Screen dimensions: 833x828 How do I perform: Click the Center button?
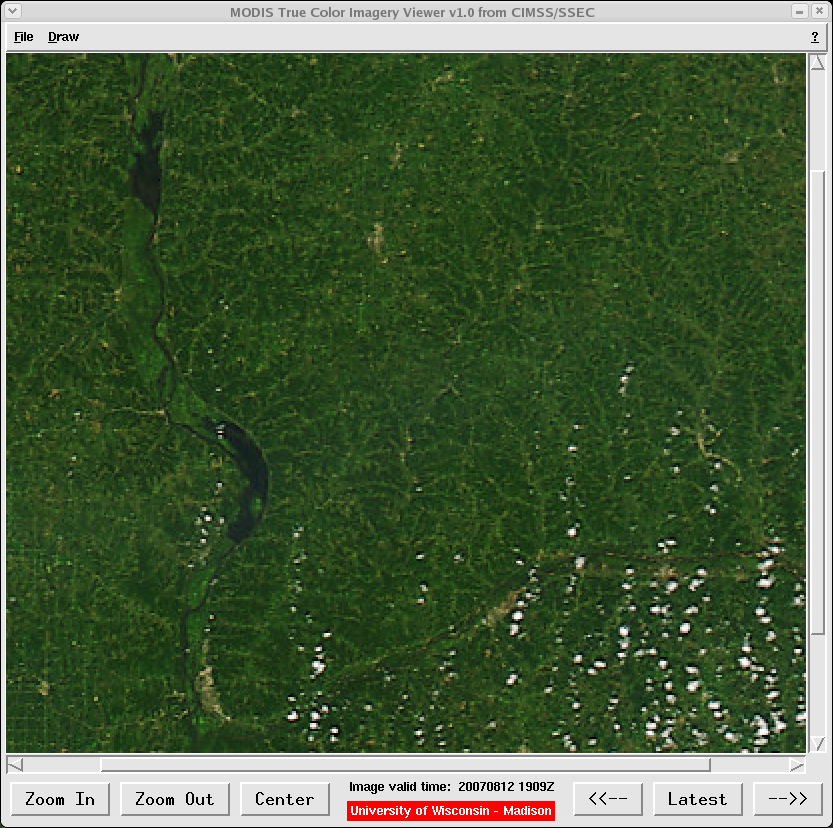tap(285, 799)
